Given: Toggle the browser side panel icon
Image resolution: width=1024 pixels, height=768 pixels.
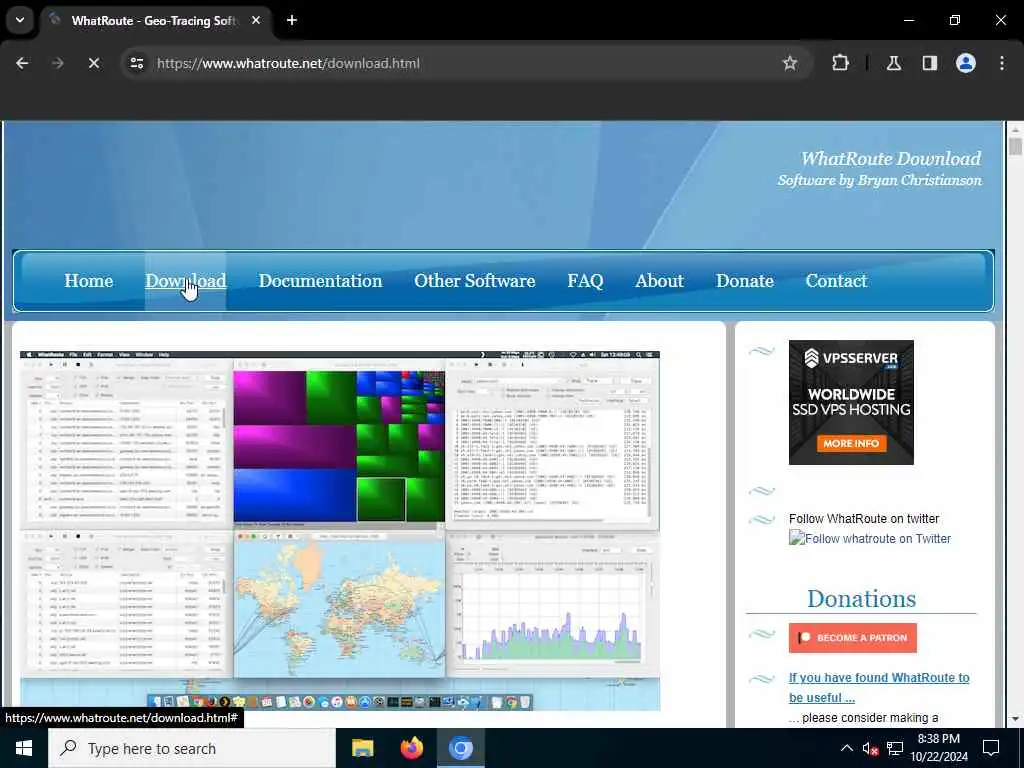Looking at the screenshot, I should (x=929, y=63).
